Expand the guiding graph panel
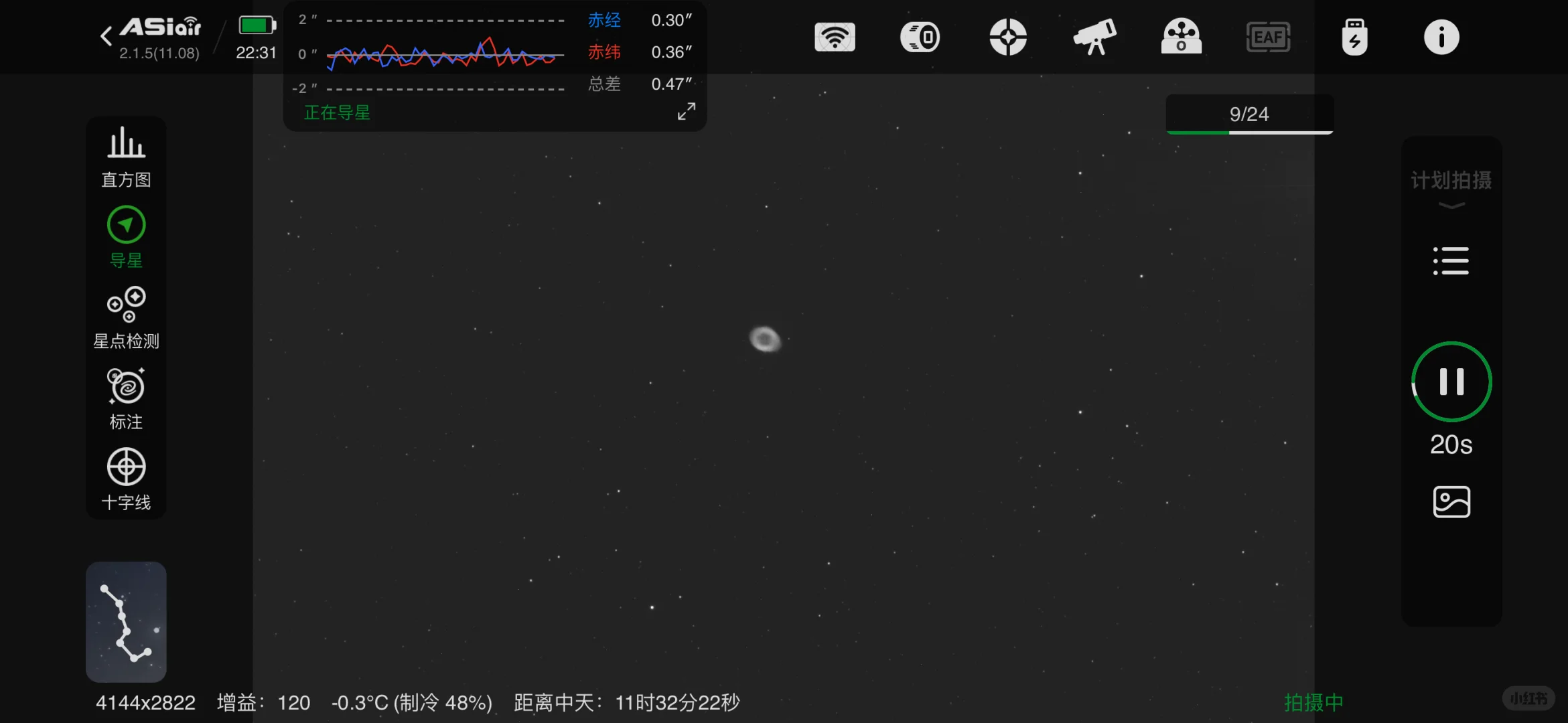The height and width of the screenshot is (723, 1568). click(686, 111)
